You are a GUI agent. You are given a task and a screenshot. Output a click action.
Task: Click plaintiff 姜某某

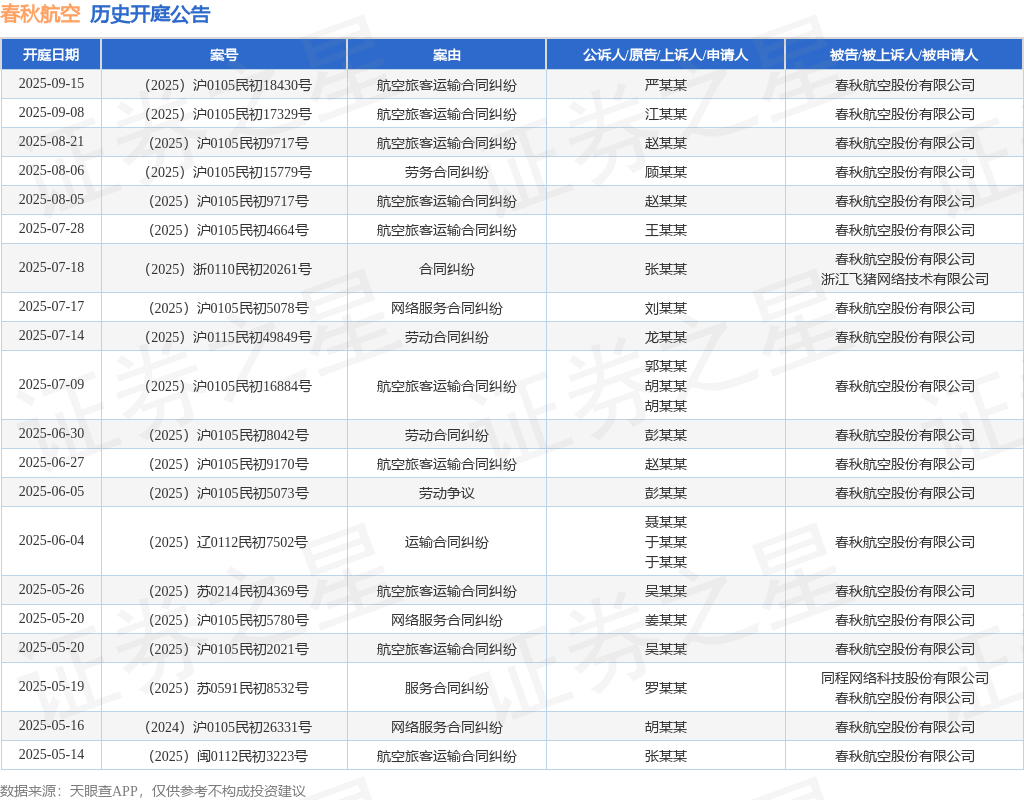click(665, 620)
